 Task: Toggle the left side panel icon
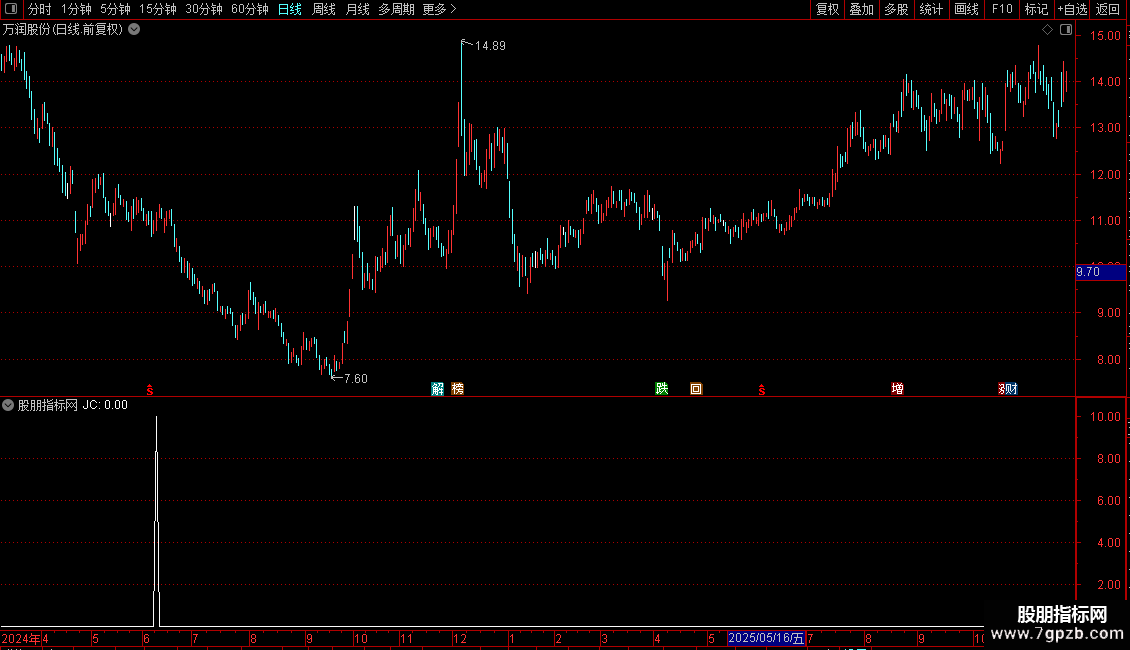pos(11,9)
